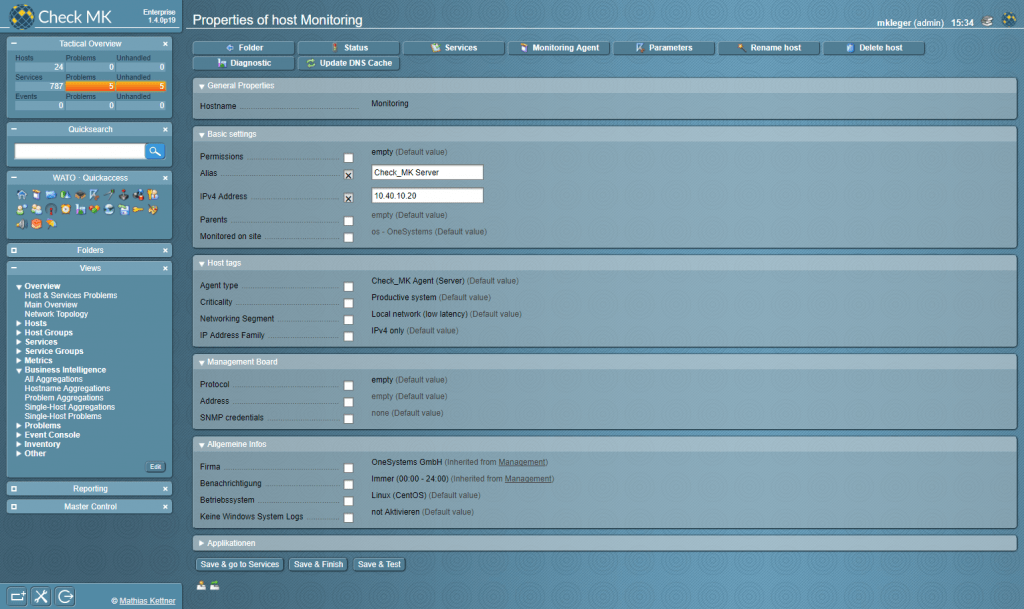The image size is (1024, 609).
Task: Open Distributed Monitoring globe icon
Action: 109,210
